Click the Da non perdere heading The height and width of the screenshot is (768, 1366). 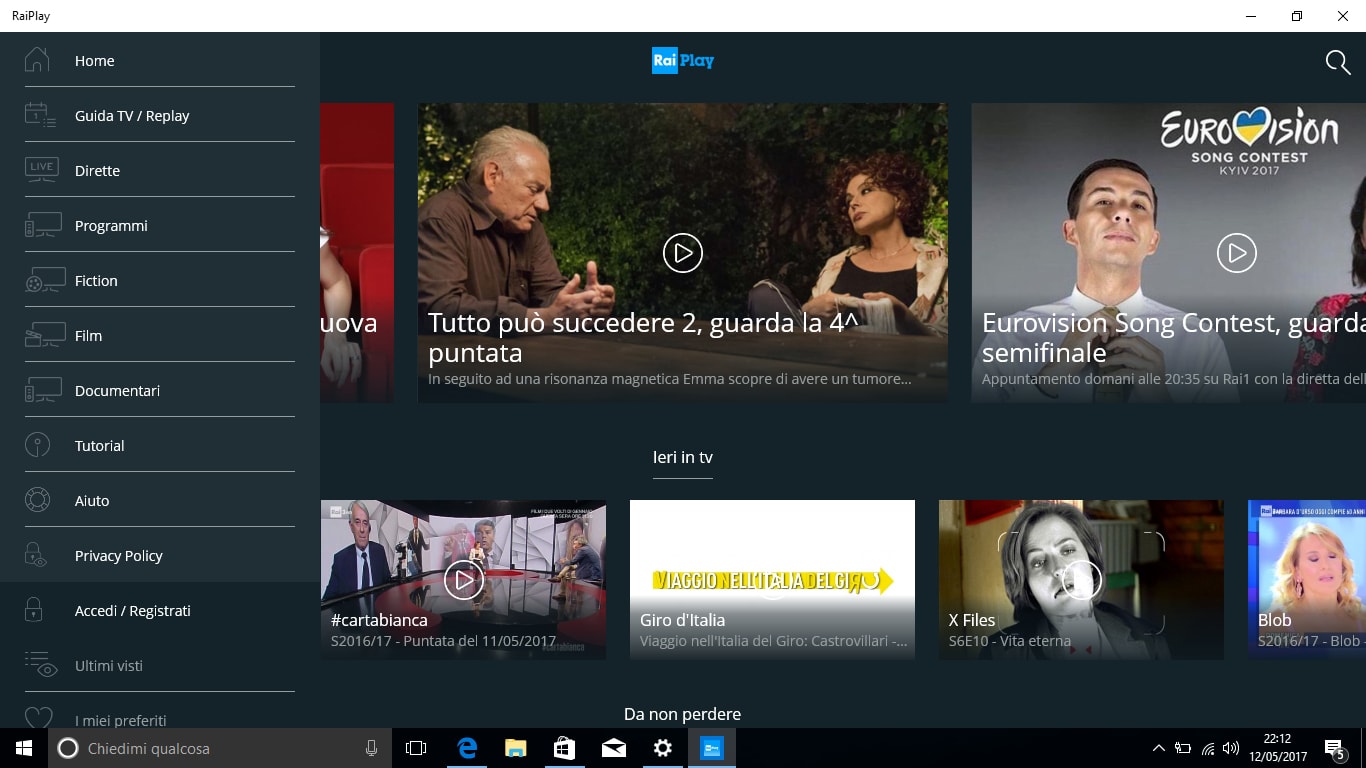[682, 714]
